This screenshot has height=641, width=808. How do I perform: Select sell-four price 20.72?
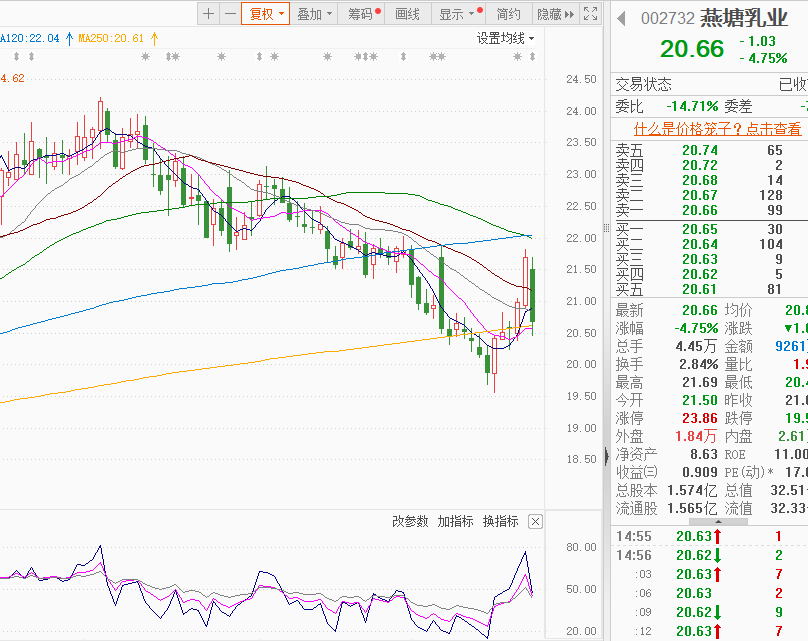pos(700,165)
